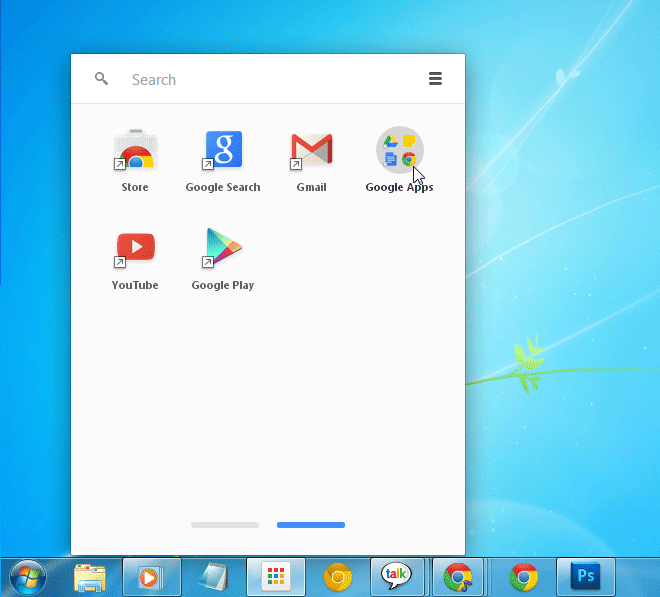Open the Notepad taskbar icon
The height and width of the screenshot is (597, 660).
point(214,577)
